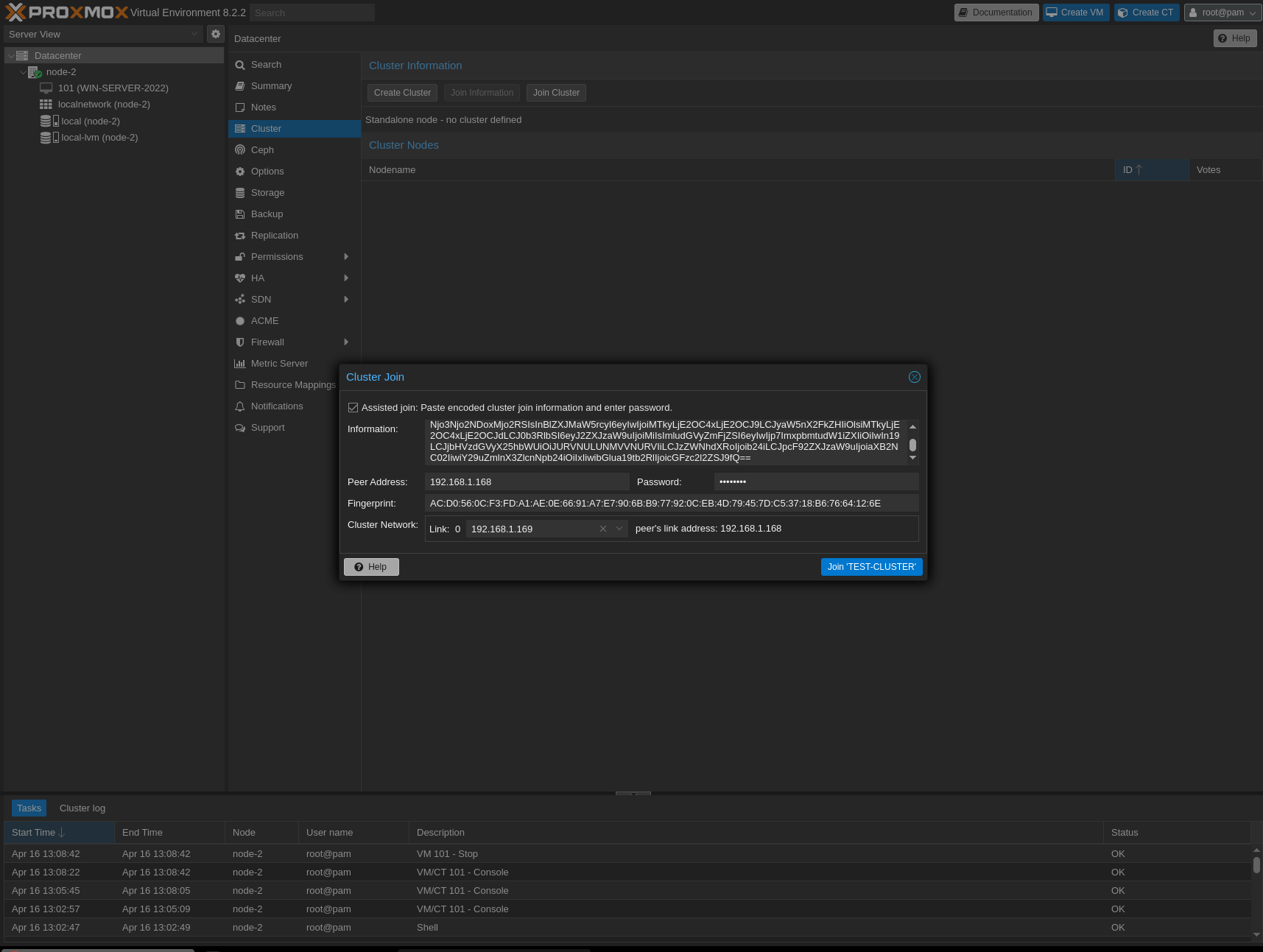The image size is (1263, 952).
Task: Open the Backup panel
Action: (267, 214)
